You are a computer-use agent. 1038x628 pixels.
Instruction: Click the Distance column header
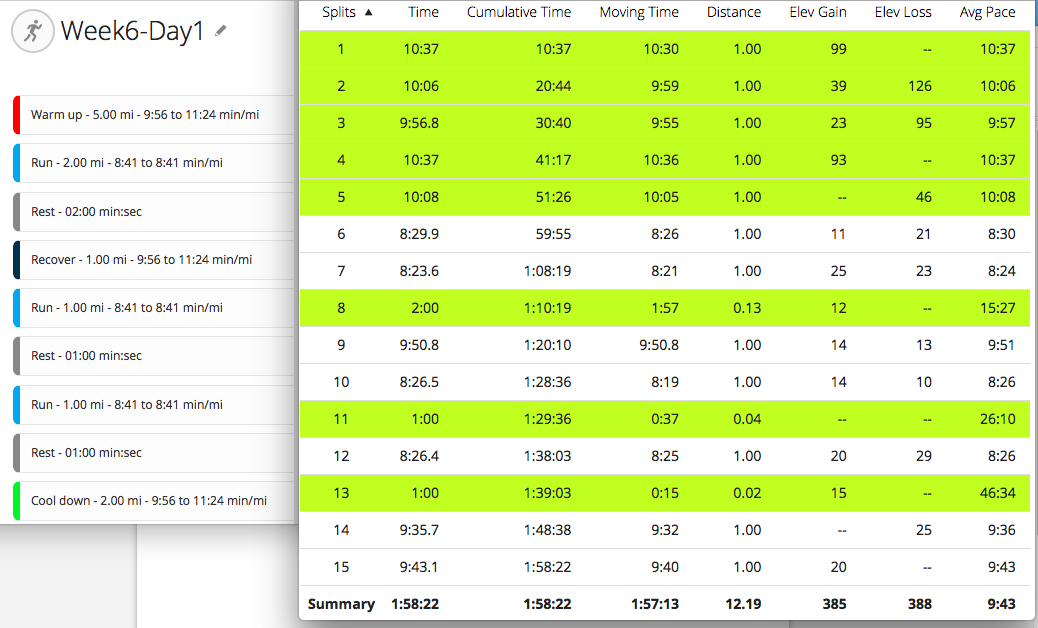pos(733,13)
